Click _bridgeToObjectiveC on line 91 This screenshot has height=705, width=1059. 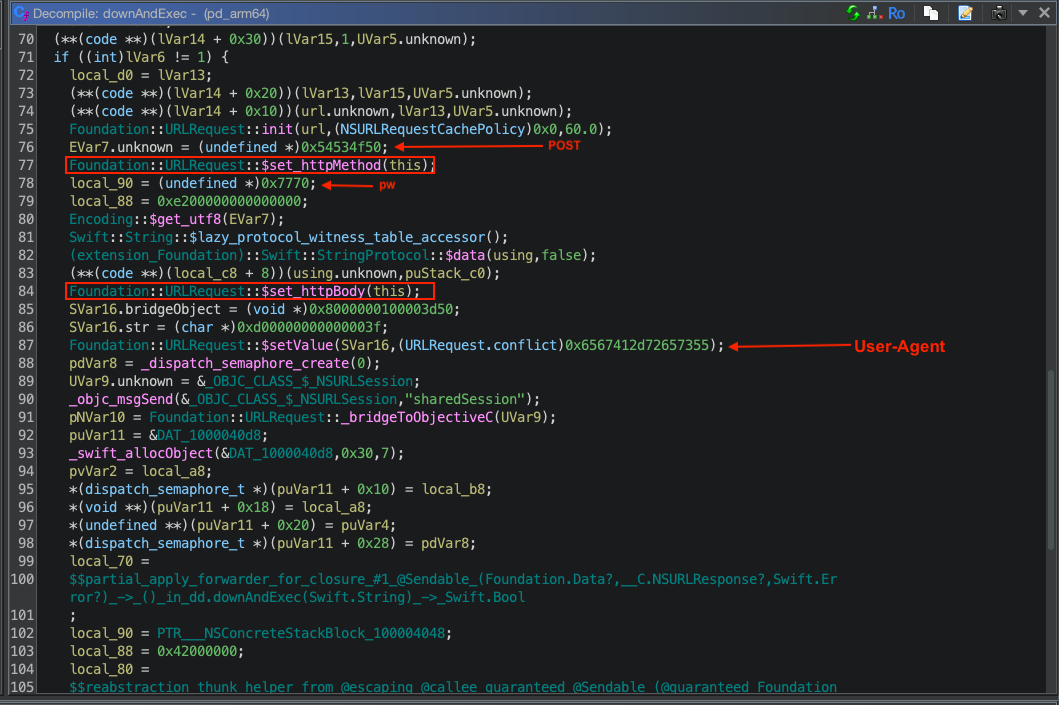[417, 417]
